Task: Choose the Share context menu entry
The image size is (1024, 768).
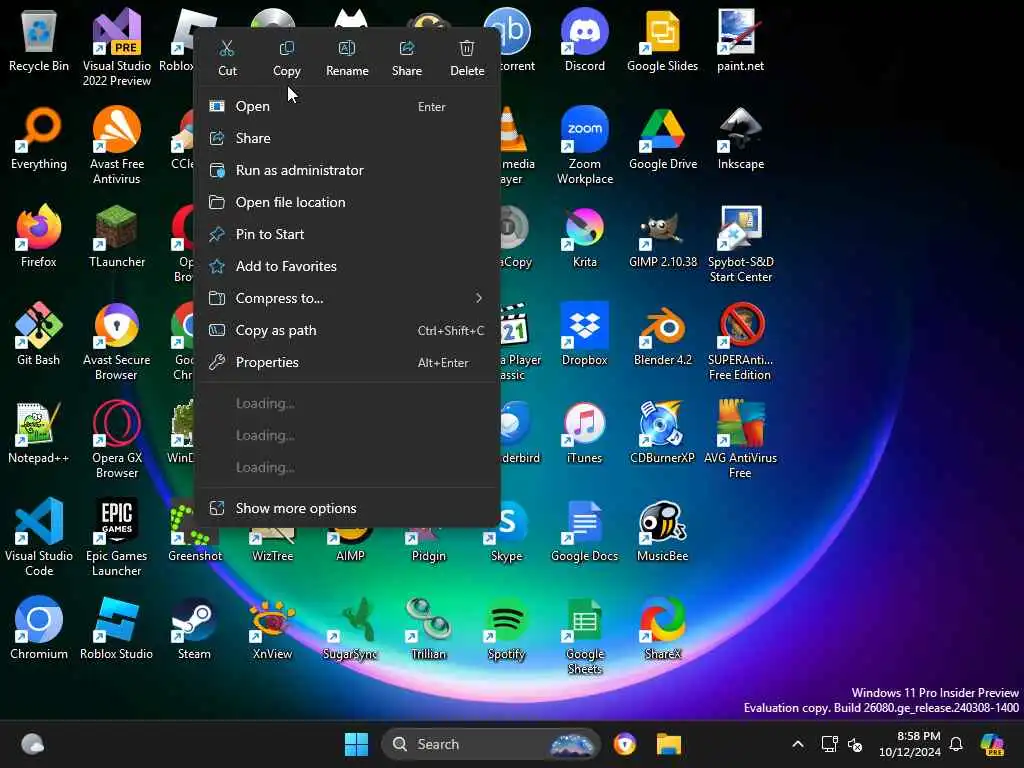Action: [347, 138]
